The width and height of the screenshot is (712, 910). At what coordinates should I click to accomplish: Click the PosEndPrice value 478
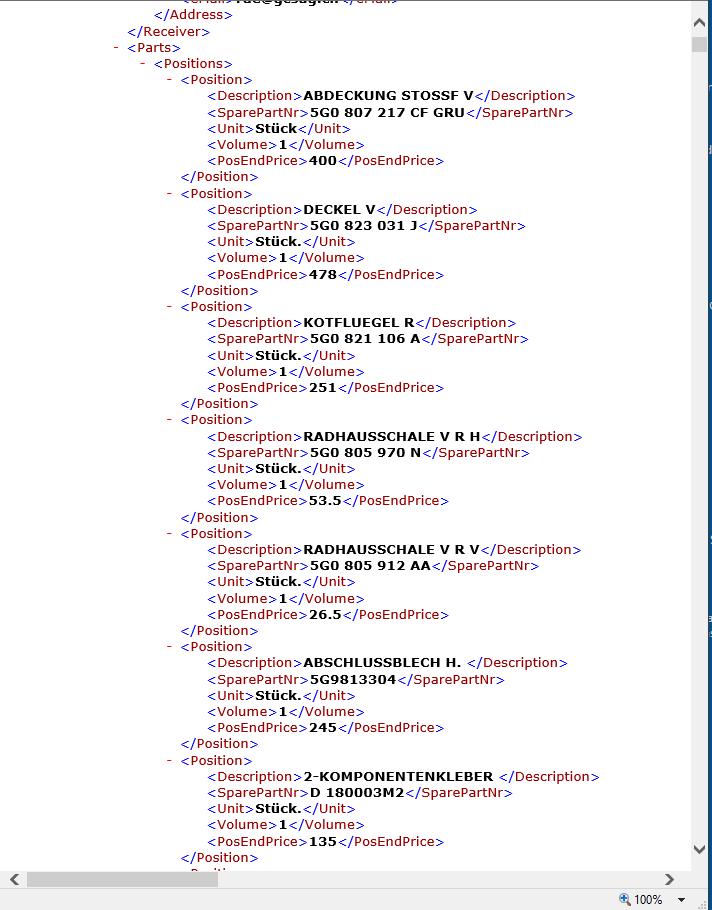tap(323, 275)
